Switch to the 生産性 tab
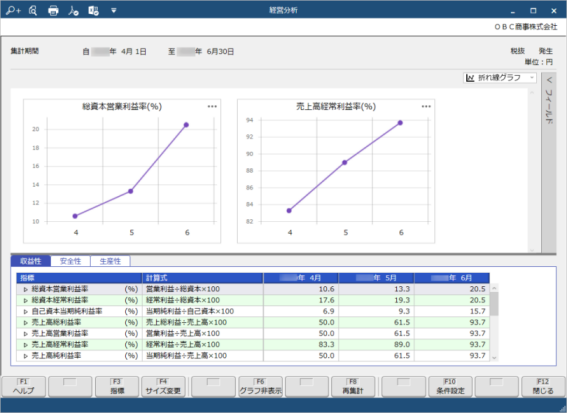Image resolution: width=567 pixels, height=413 pixels. tap(110, 261)
